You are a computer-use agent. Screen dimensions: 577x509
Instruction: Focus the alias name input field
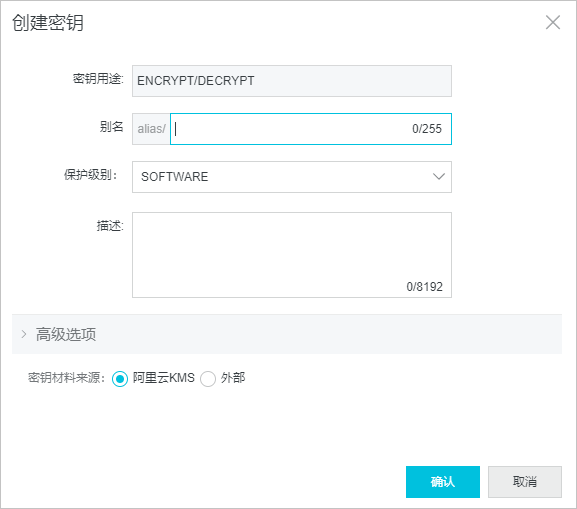(x=311, y=129)
